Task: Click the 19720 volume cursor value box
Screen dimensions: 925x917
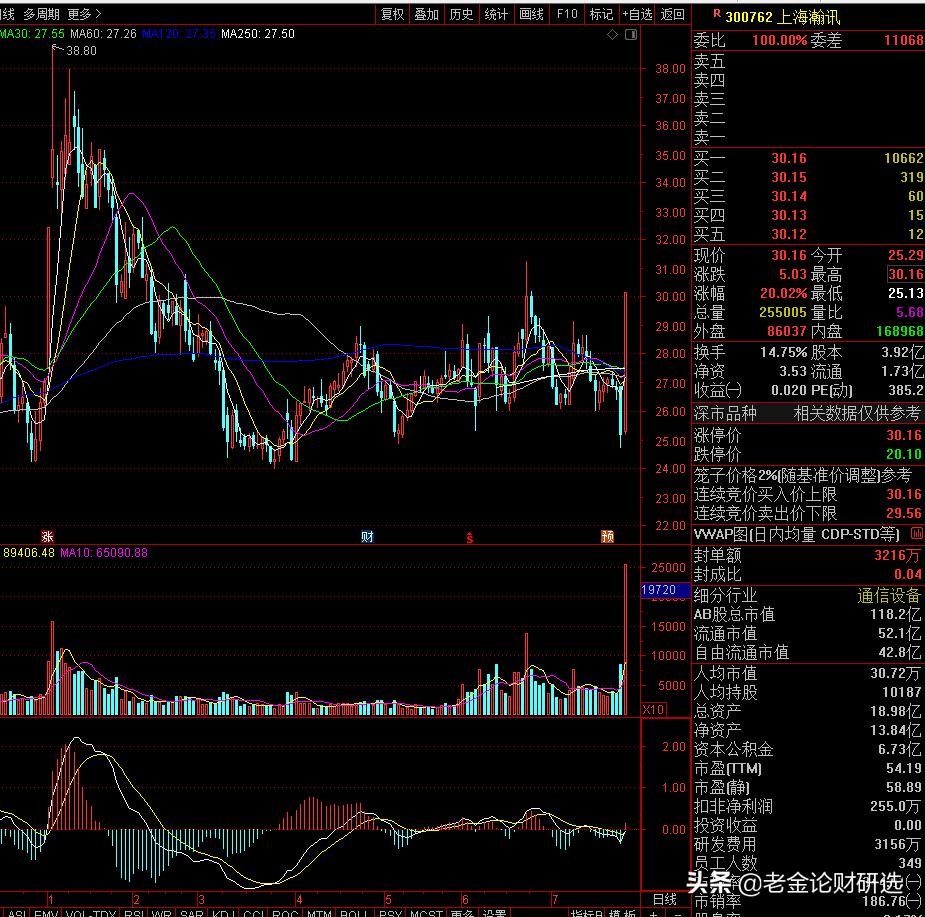Action: point(665,590)
